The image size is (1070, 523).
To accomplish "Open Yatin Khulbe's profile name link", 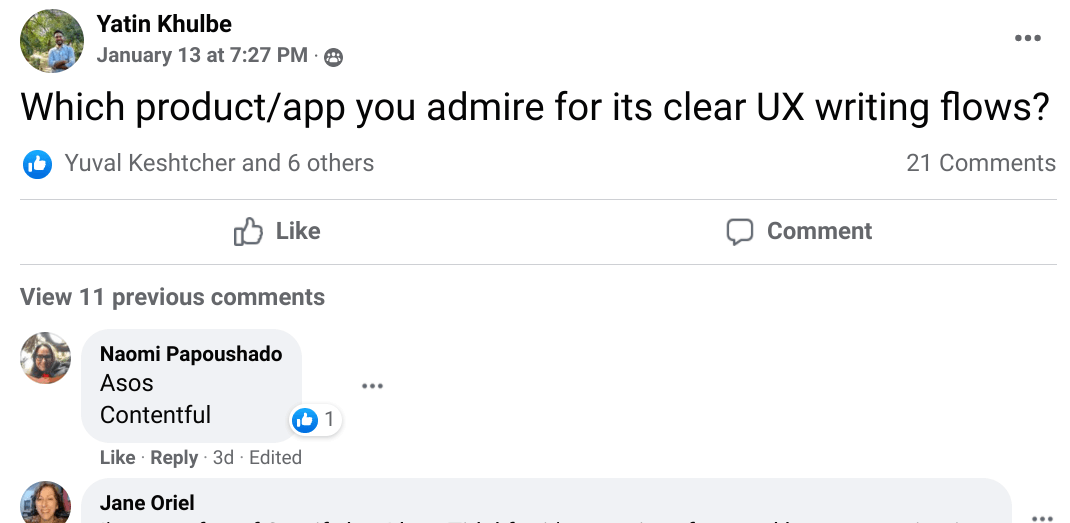I will pyautogui.click(x=165, y=23).
